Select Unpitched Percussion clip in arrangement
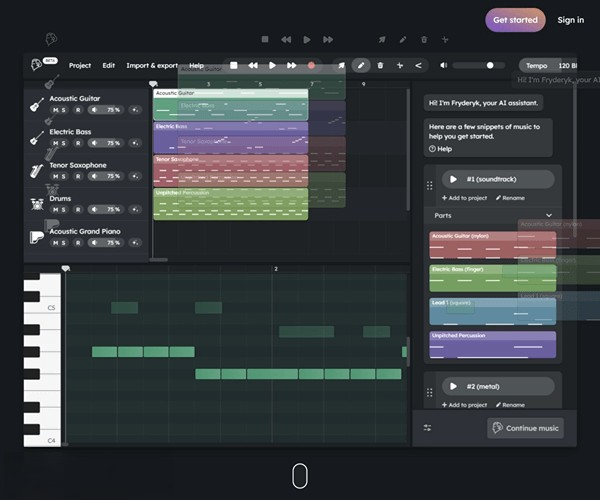 coord(231,204)
